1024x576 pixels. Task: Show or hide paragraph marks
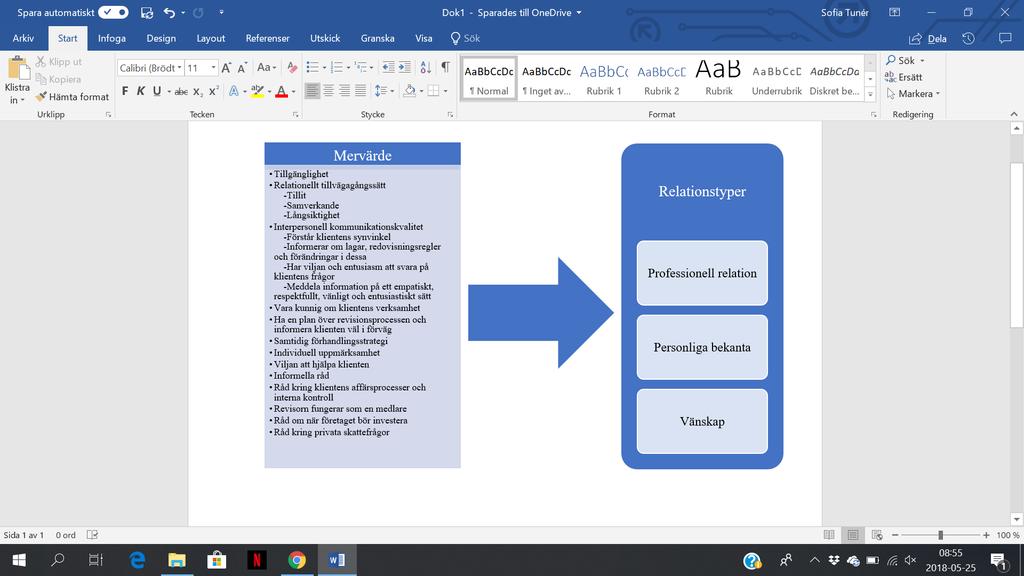445,68
